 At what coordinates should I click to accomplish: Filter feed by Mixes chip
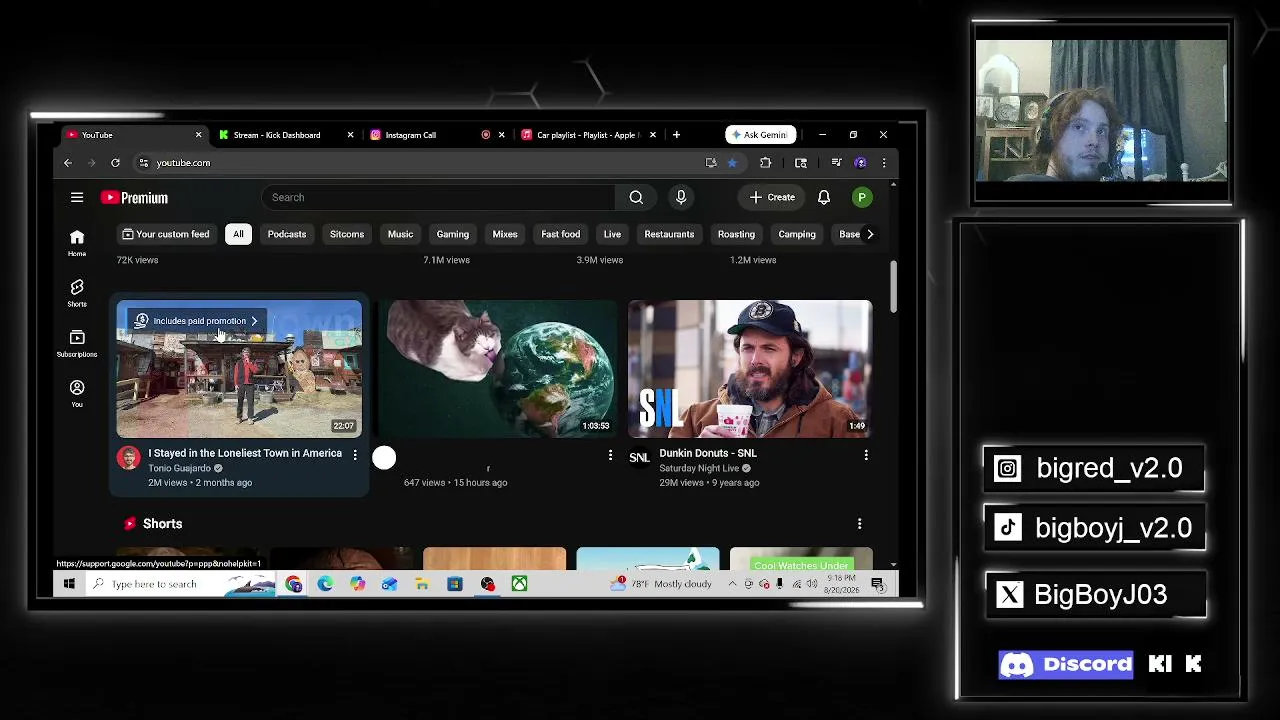click(505, 234)
